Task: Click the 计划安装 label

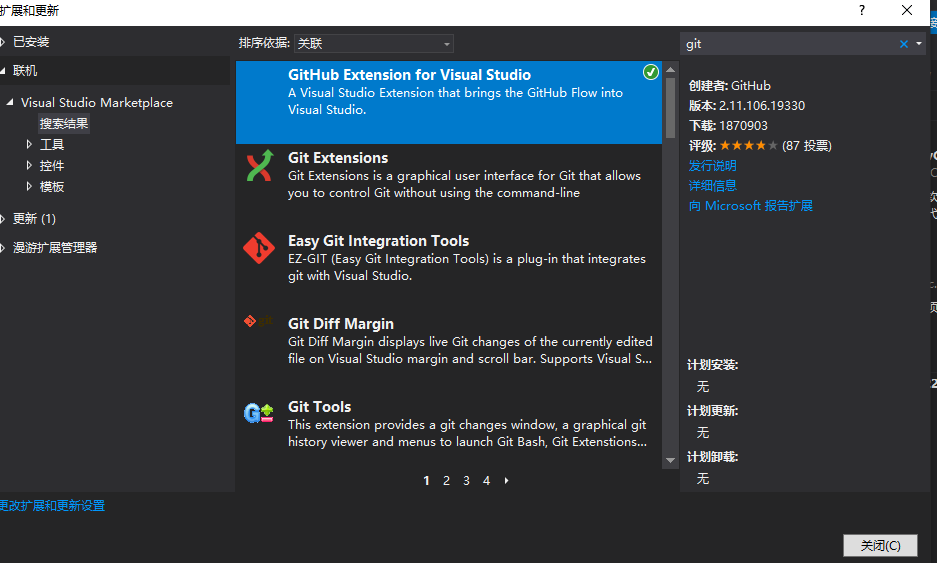Action: [x=712, y=365]
